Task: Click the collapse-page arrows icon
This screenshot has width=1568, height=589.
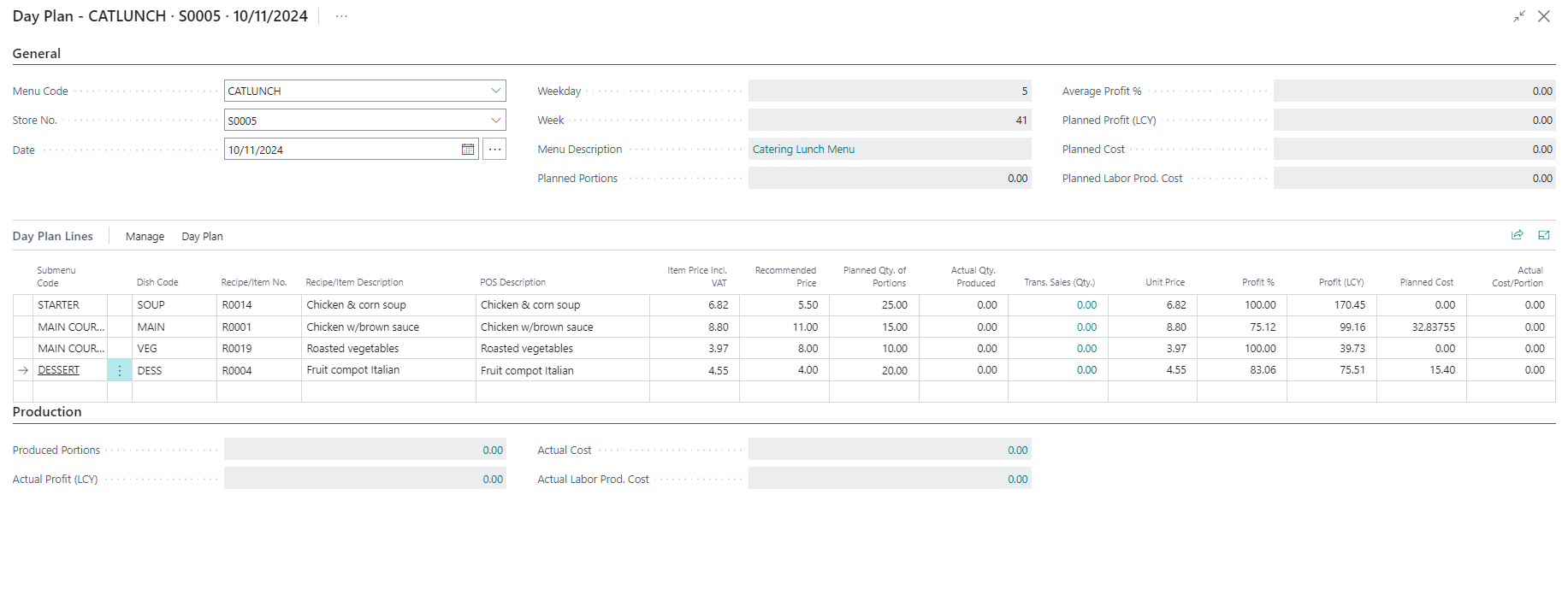Action: pos(1518,16)
